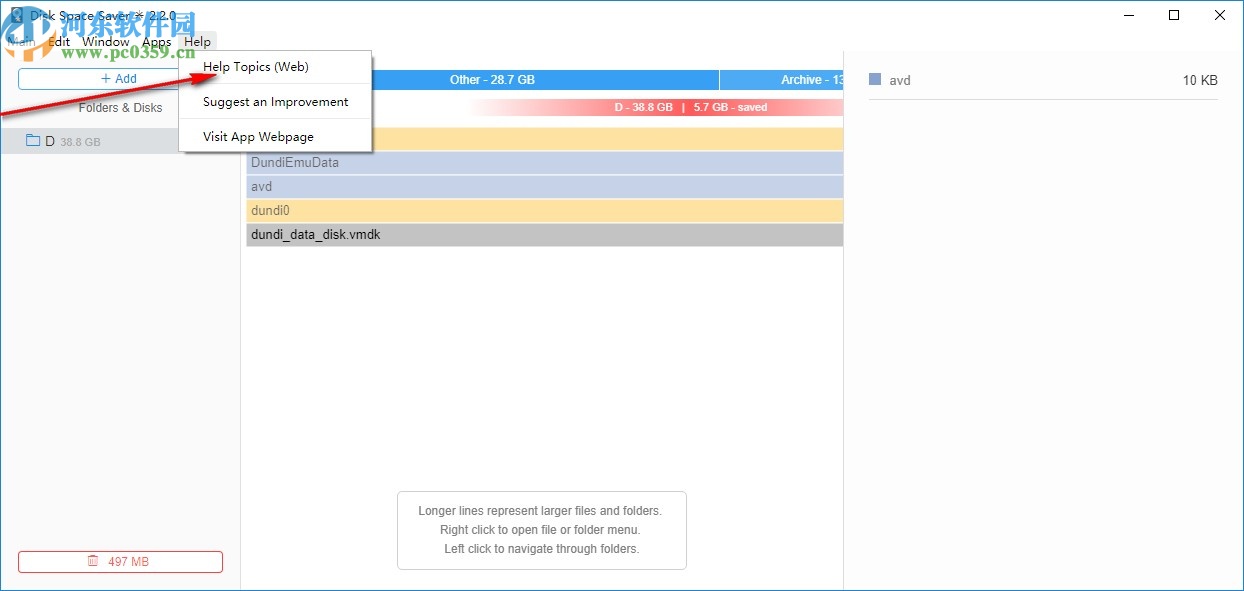Open the DundiEmuData folder row

[x=545, y=163]
